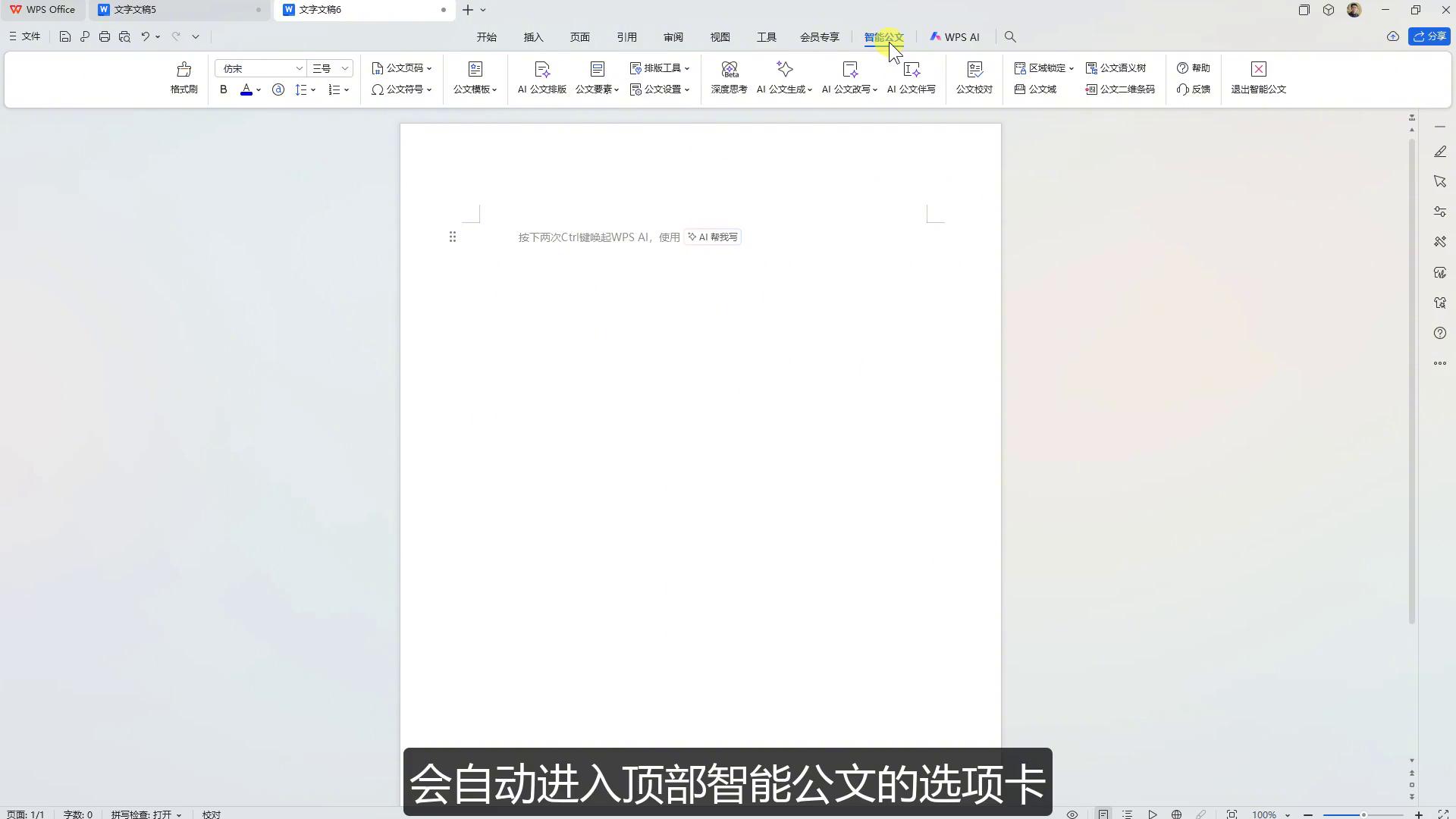1456x819 pixels.
Task: Switch to the WPS AI ribbon tab
Action: (x=955, y=36)
